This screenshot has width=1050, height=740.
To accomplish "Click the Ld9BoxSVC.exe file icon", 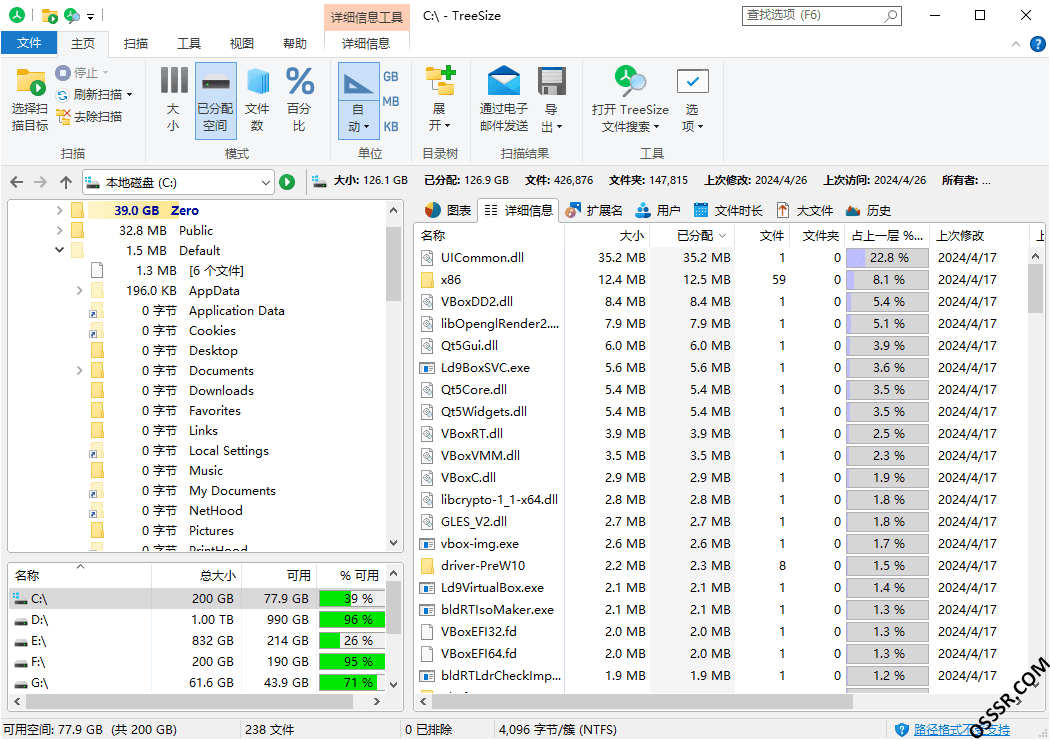I will pyautogui.click(x=427, y=368).
